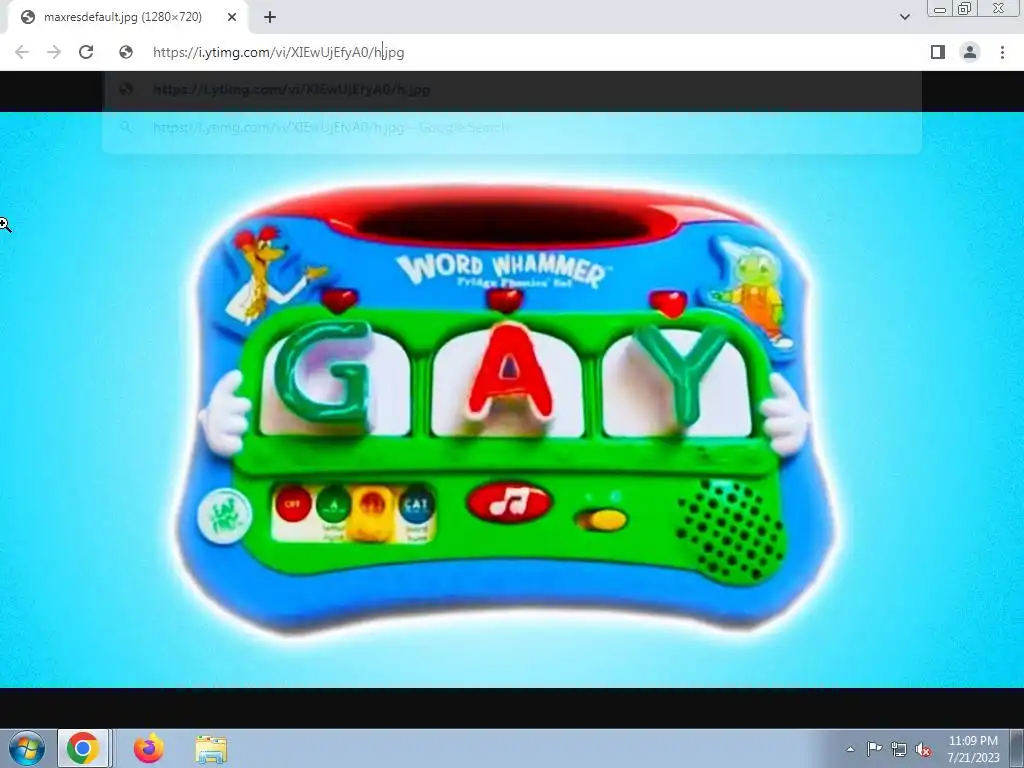
Task: Go forward to the next page
Action: pos(54,52)
